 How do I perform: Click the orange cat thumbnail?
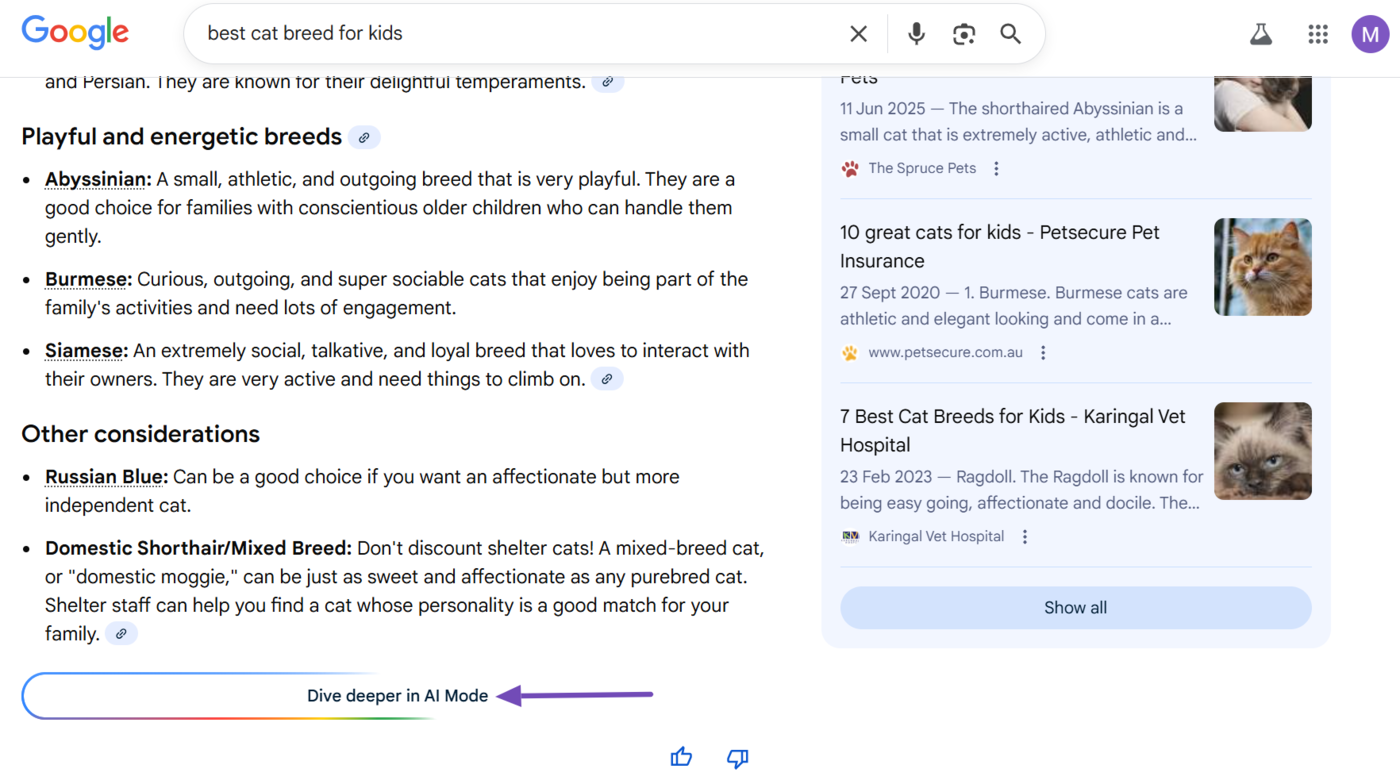pos(1262,267)
